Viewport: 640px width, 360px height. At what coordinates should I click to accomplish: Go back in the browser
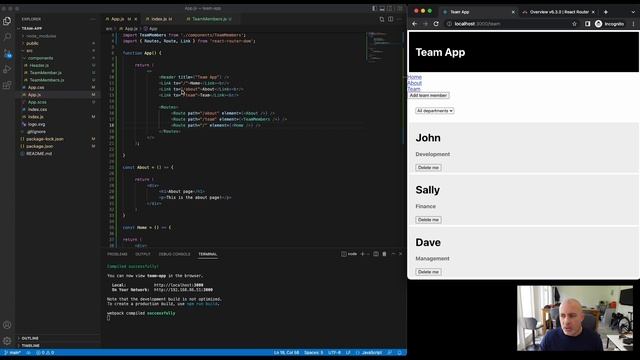pyautogui.click(x=415, y=24)
